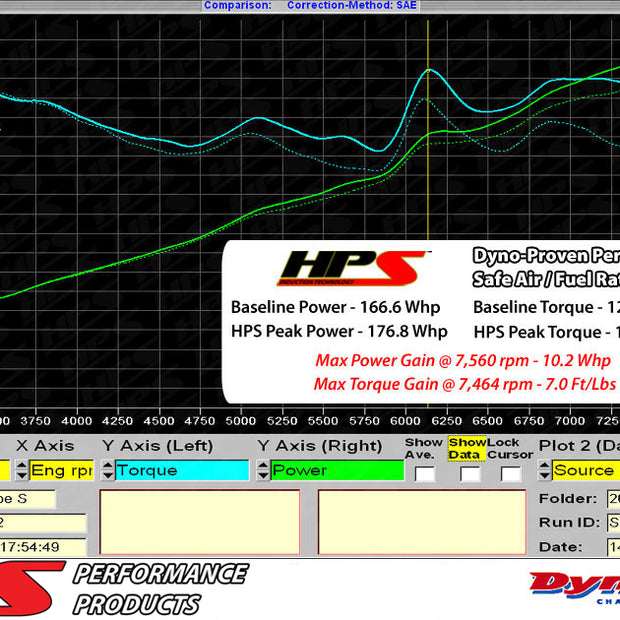Click the 4250 rpm axis label
The image size is (620, 620).
tap(118, 421)
